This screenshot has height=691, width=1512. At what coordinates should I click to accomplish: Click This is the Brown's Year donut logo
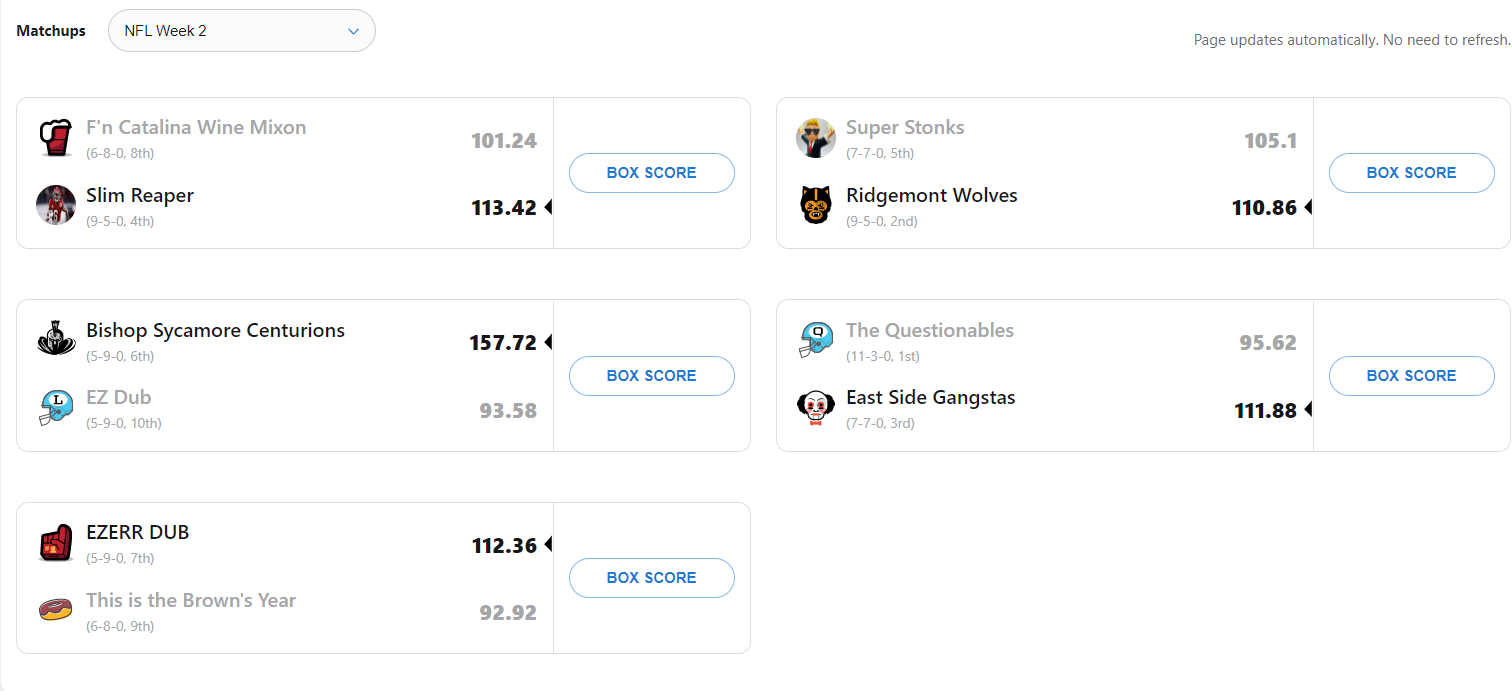56,610
